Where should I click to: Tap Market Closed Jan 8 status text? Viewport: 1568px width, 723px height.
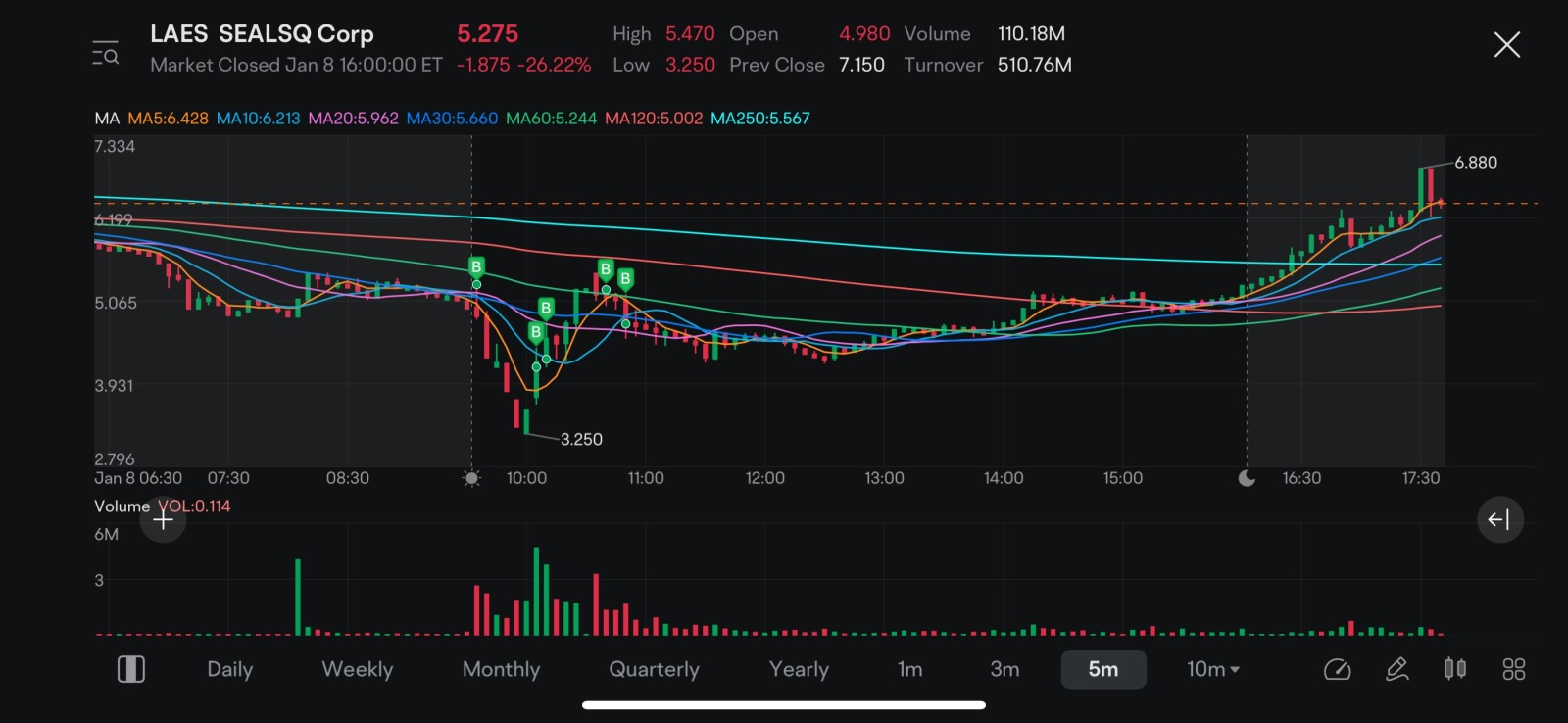tap(296, 65)
